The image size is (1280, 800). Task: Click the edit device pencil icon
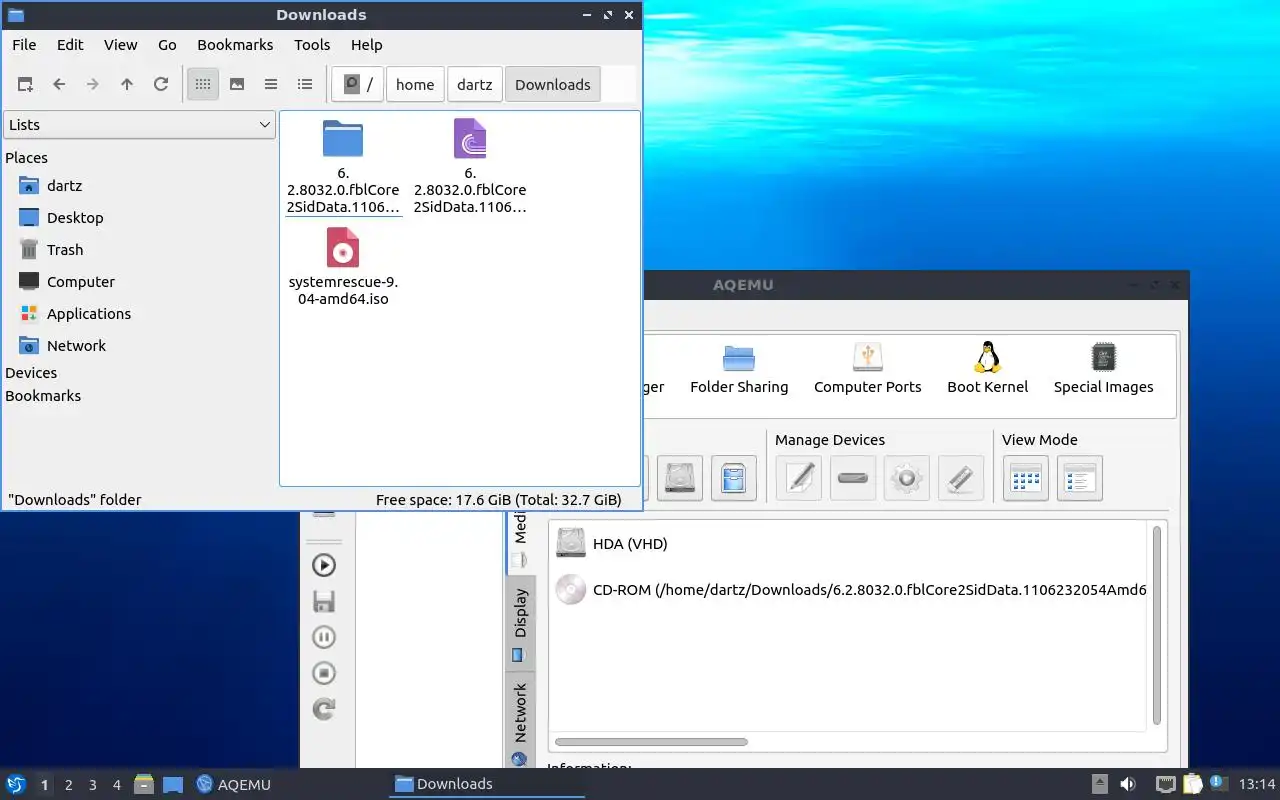pyautogui.click(x=799, y=478)
